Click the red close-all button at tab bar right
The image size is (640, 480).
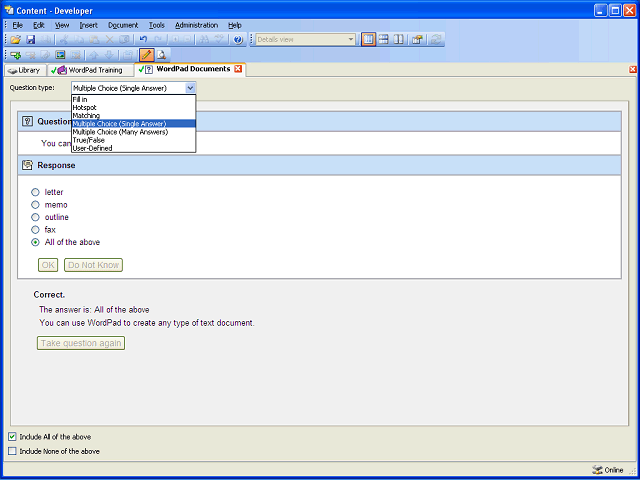633,69
